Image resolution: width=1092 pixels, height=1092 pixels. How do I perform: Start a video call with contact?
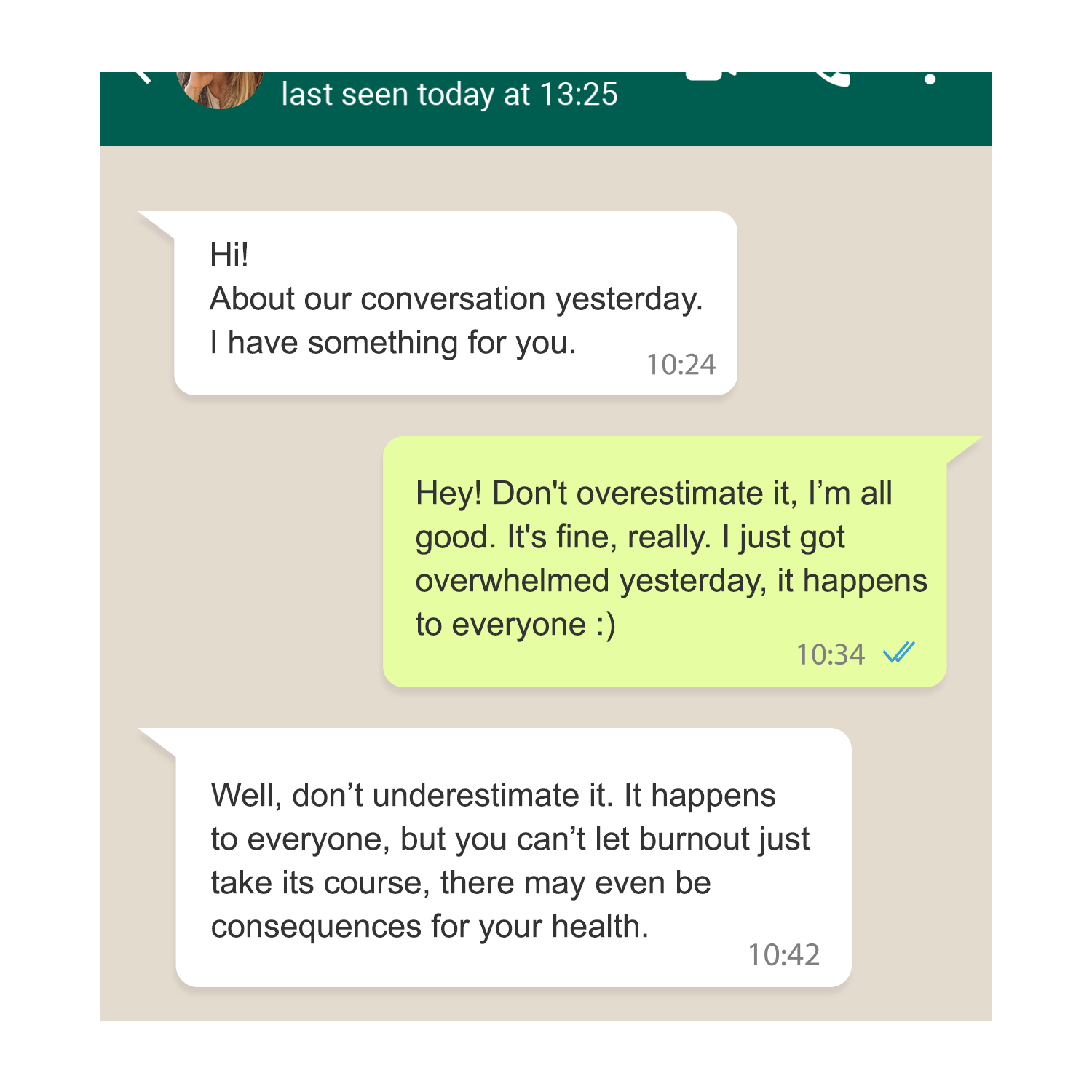(x=711, y=76)
